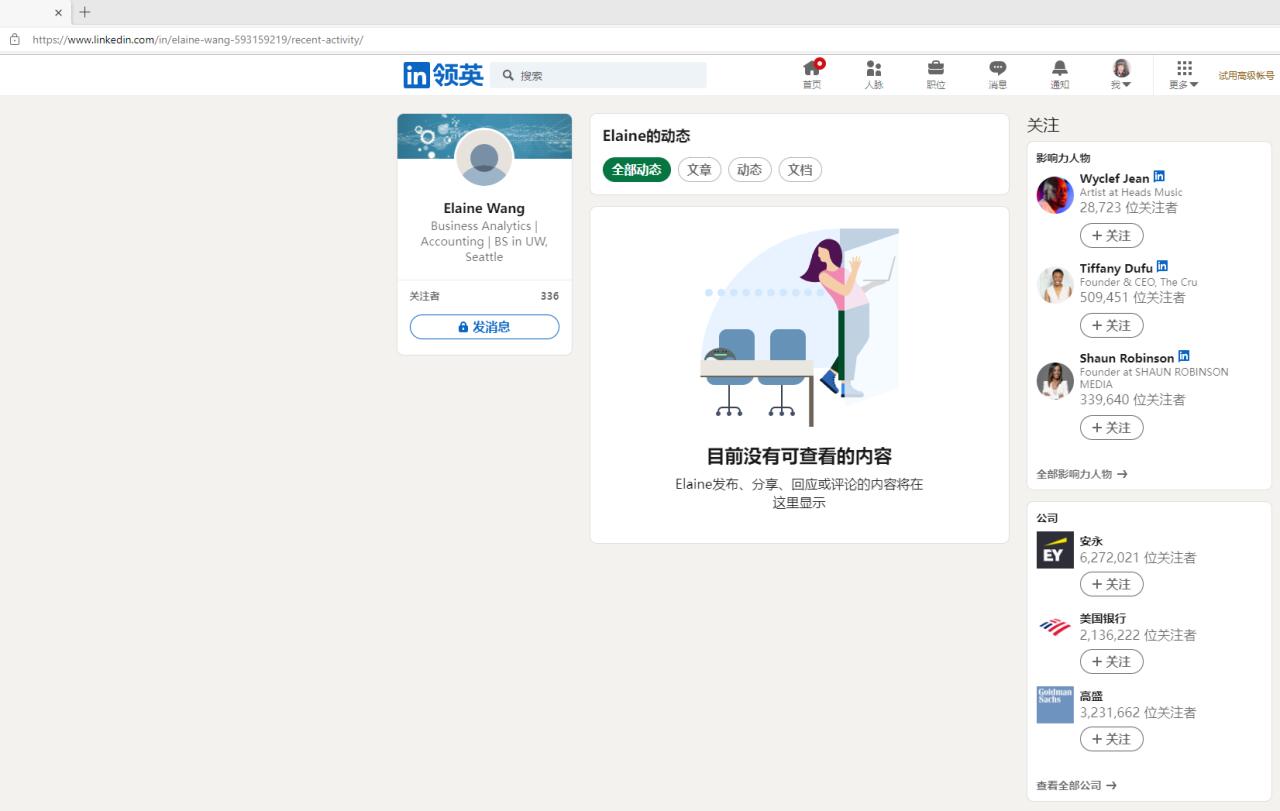Open Elaine Wang's profile photo
This screenshot has width=1280, height=811.
pyautogui.click(x=484, y=157)
